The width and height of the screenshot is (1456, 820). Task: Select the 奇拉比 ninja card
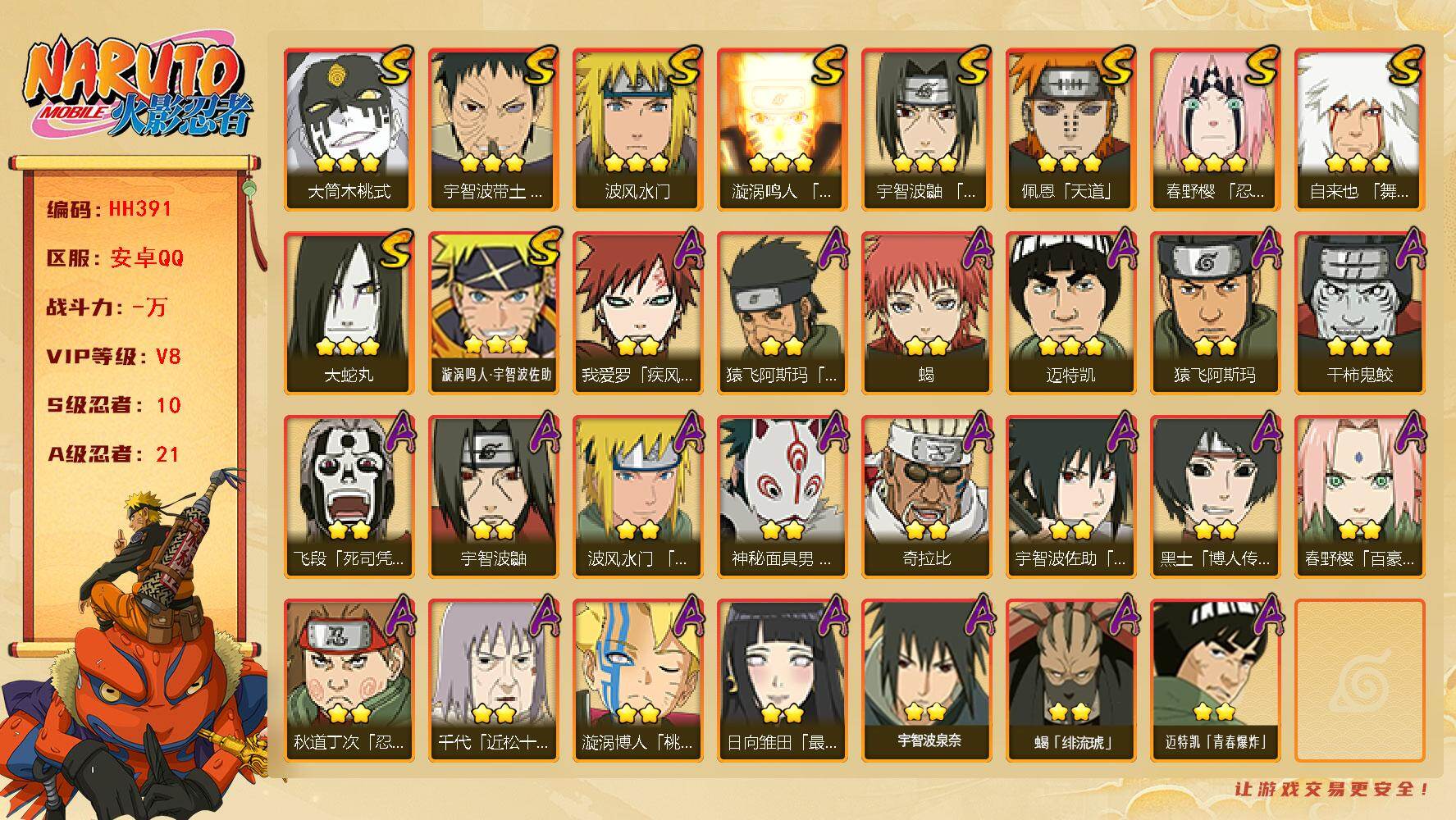[x=926, y=497]
